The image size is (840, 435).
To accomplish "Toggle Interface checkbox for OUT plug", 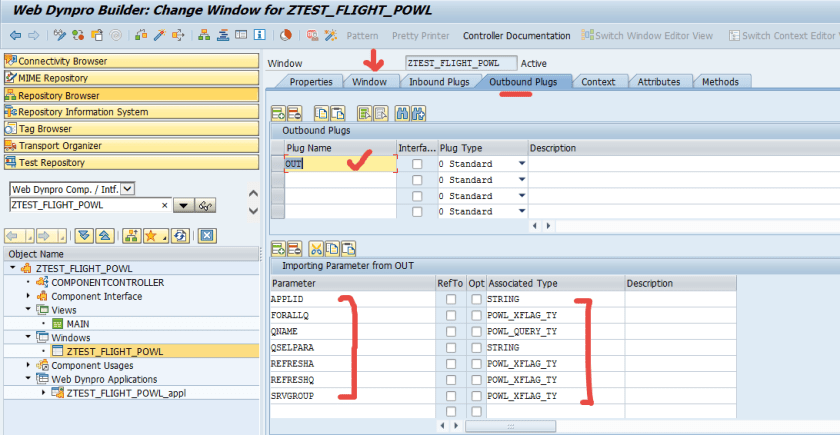I will 416,164.
